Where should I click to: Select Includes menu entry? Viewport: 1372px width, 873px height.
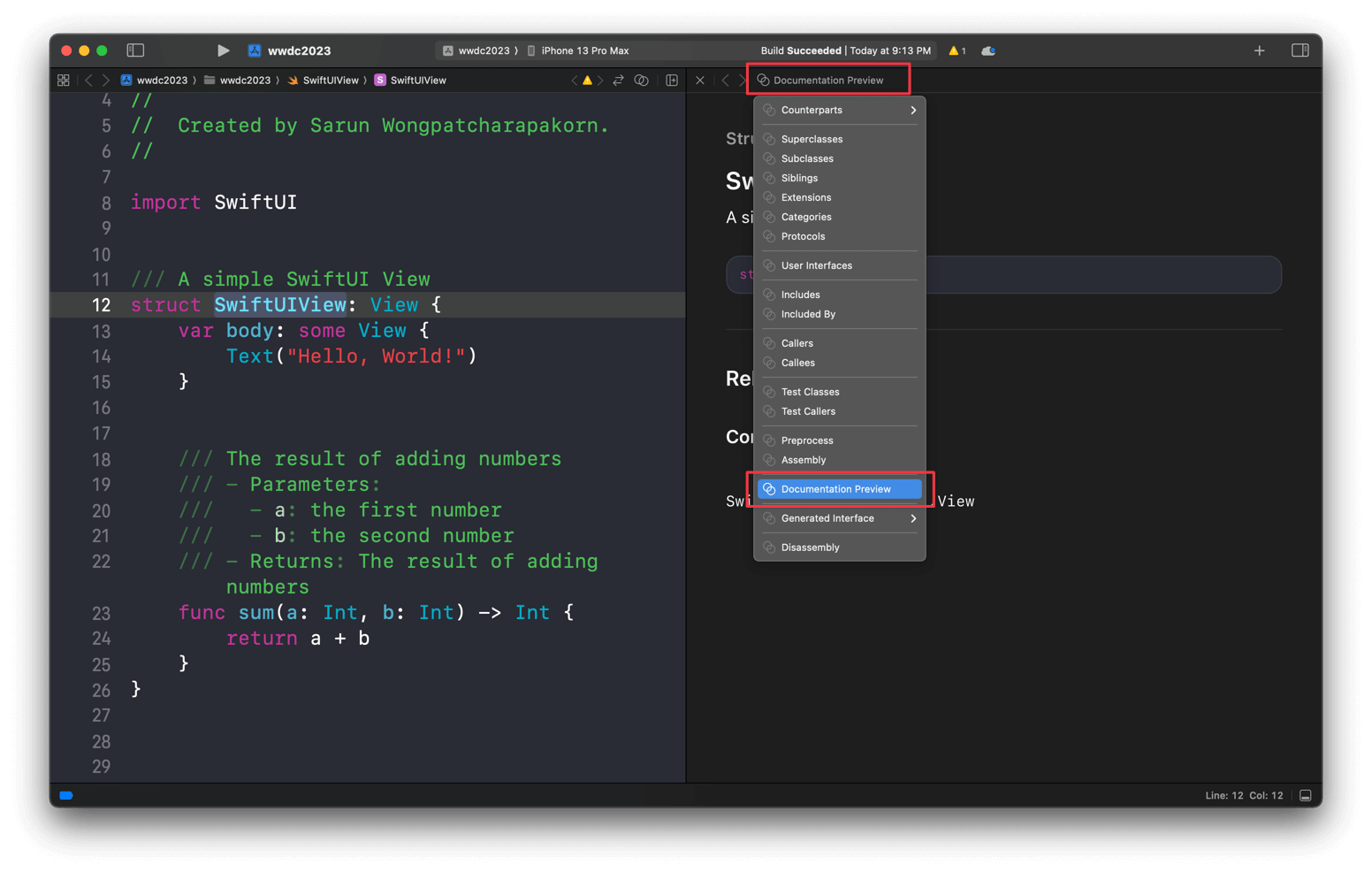point(840,295)
